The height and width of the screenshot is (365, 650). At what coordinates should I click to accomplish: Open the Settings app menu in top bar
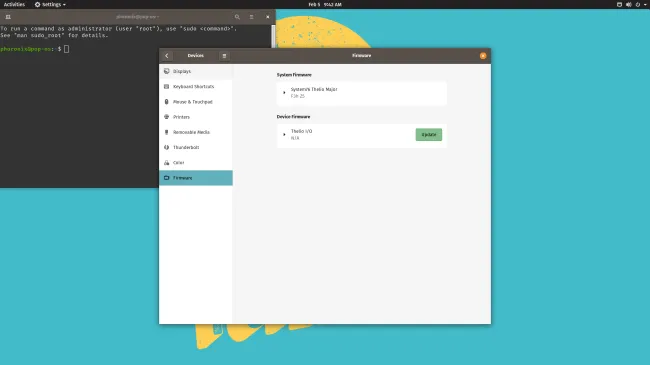pyautogui.click(x=50, y=5)
